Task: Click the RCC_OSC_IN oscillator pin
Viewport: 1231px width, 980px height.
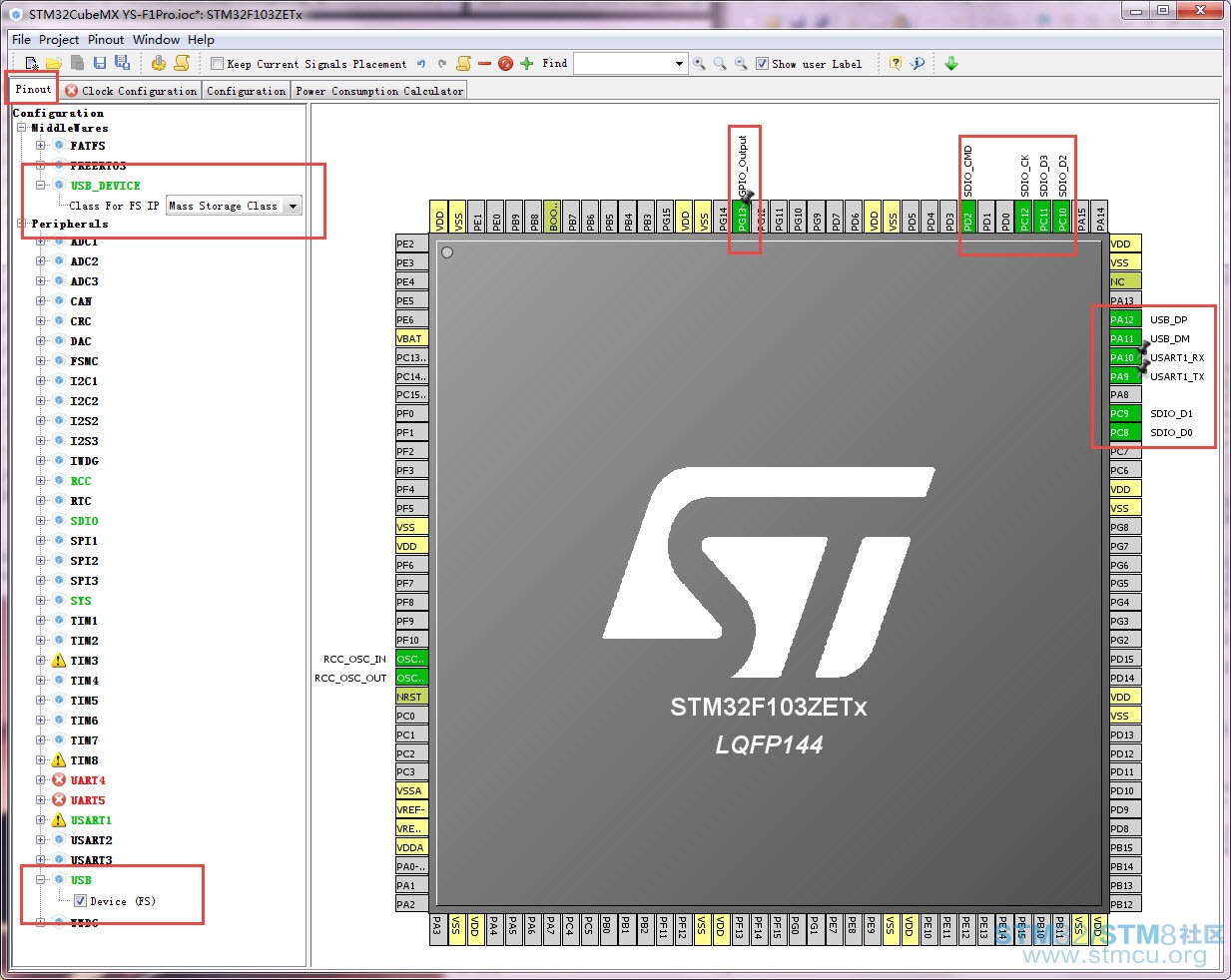Action: point(412,659)
